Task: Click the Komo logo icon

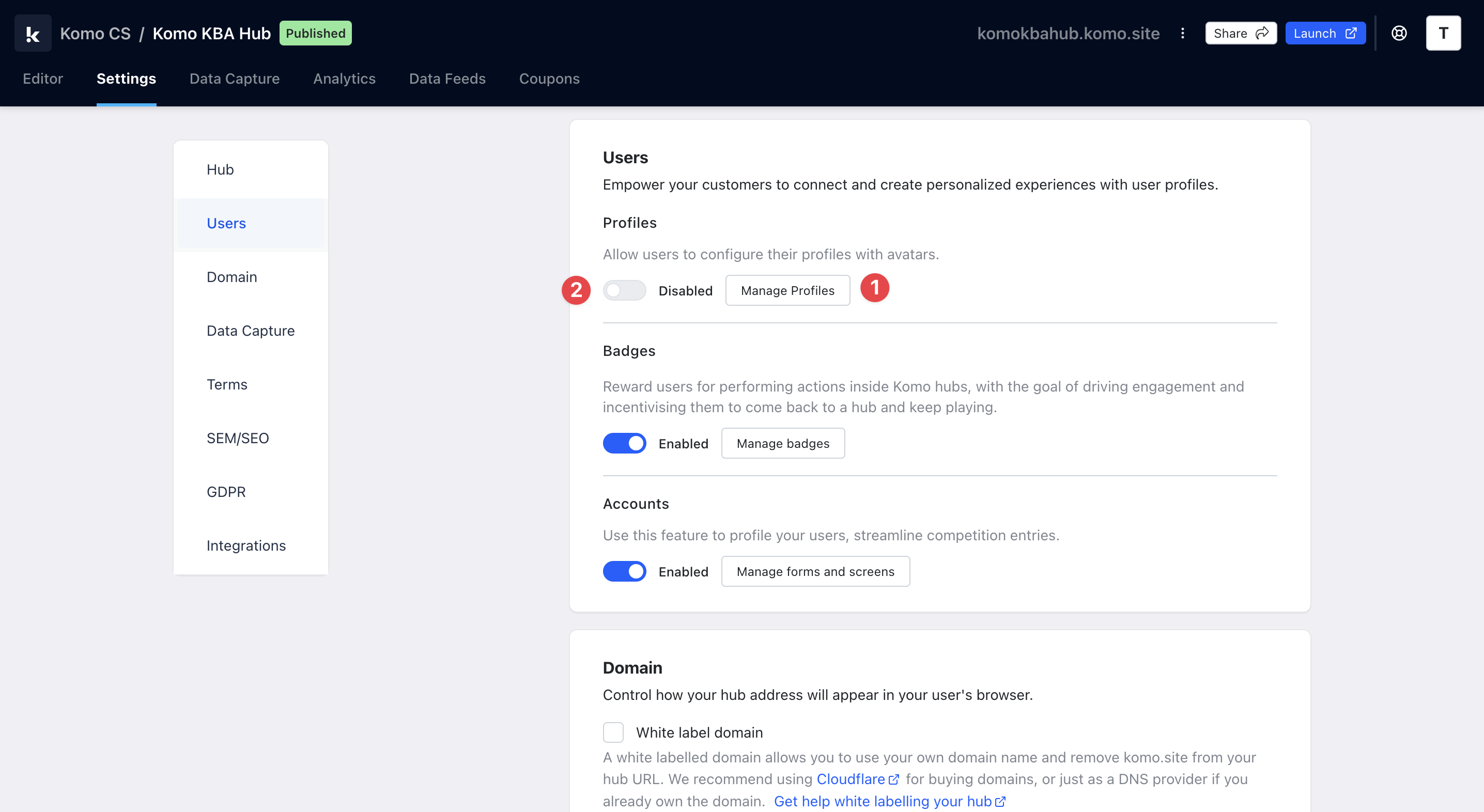Action: click(33, 34)
